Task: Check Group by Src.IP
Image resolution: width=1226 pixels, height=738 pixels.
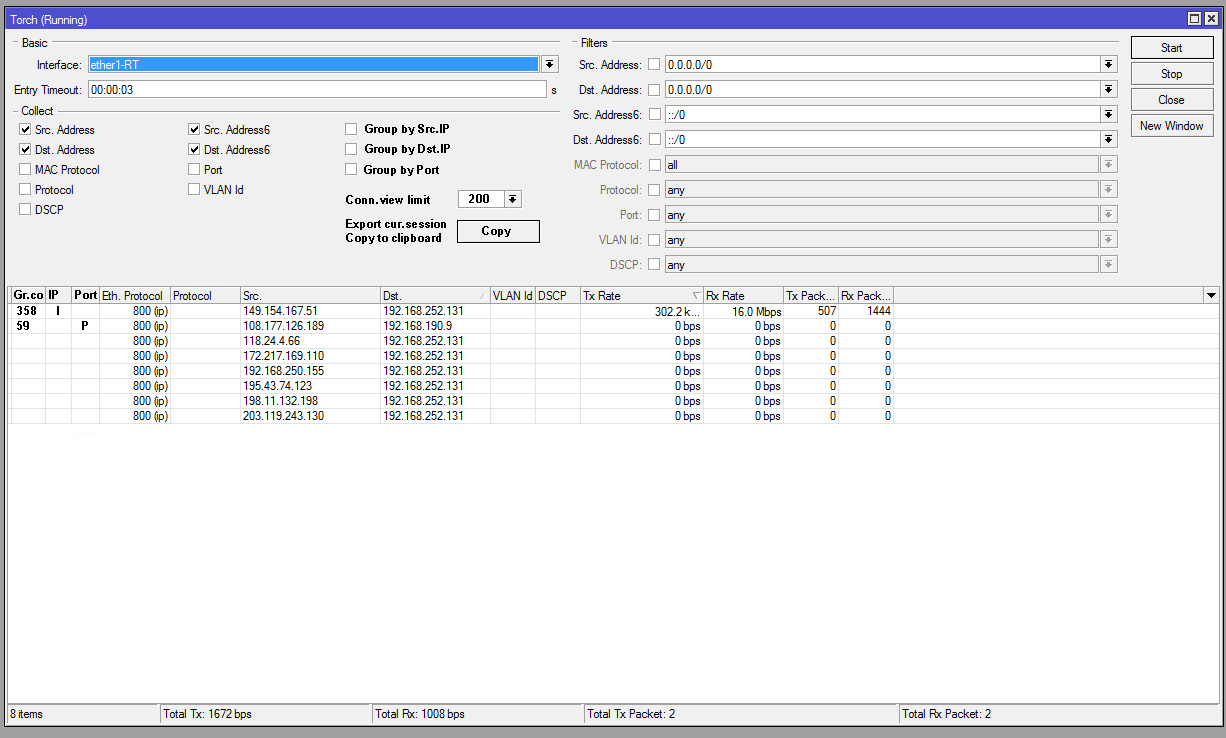Action: point(351,129)
